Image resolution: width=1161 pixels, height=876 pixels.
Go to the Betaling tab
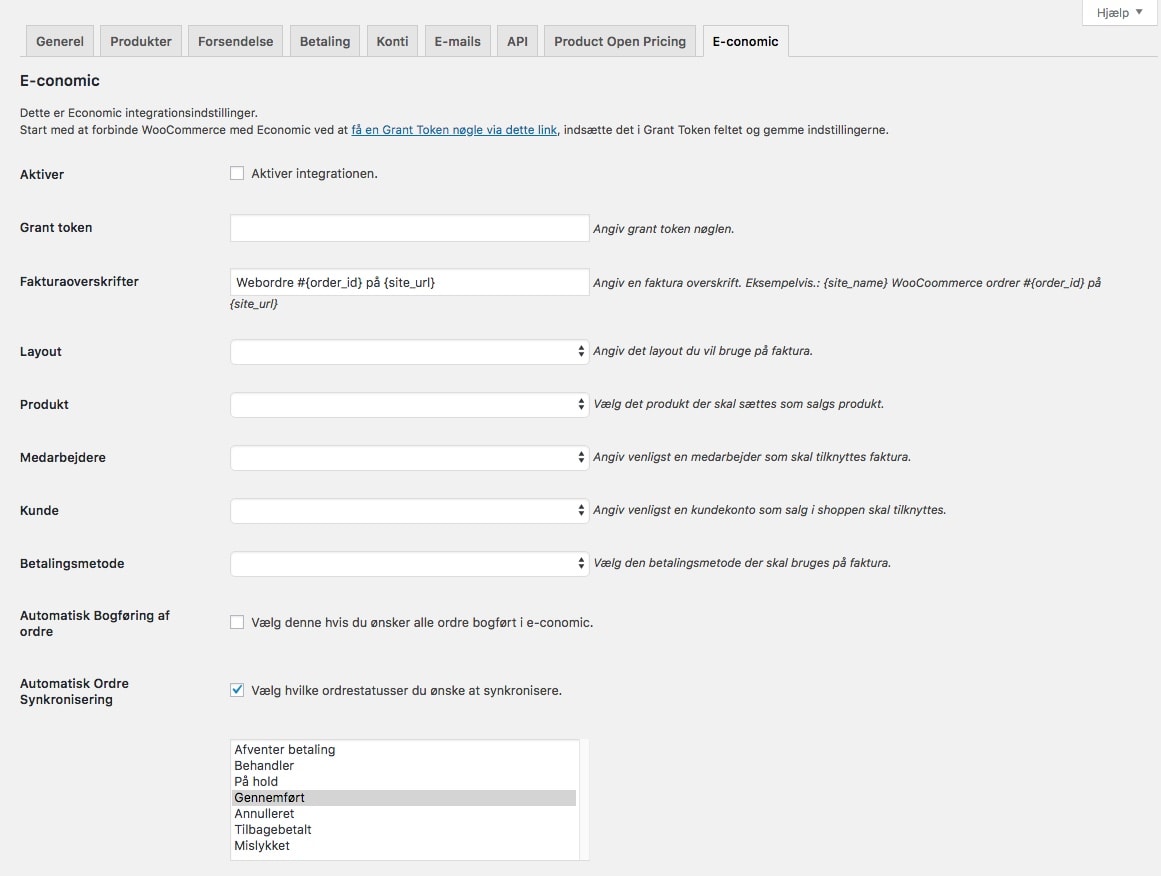pos(325,41)
